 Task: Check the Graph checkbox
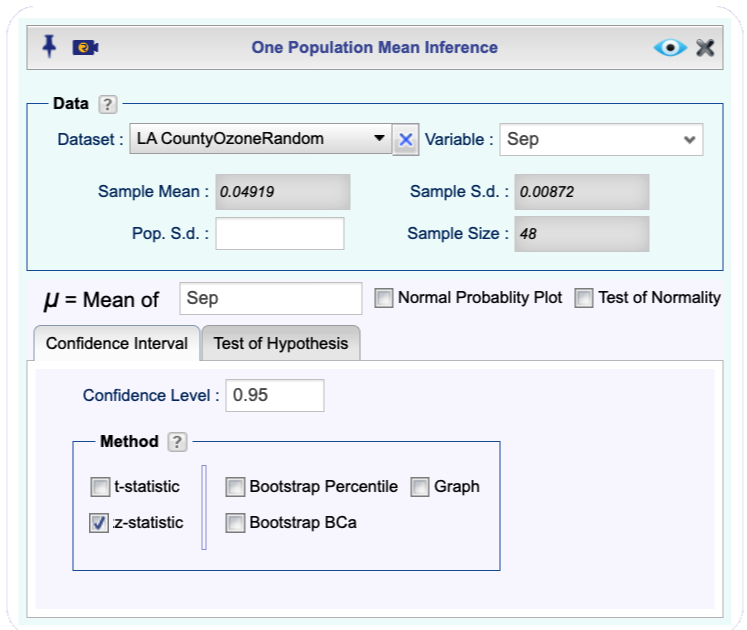pos(420,487)
